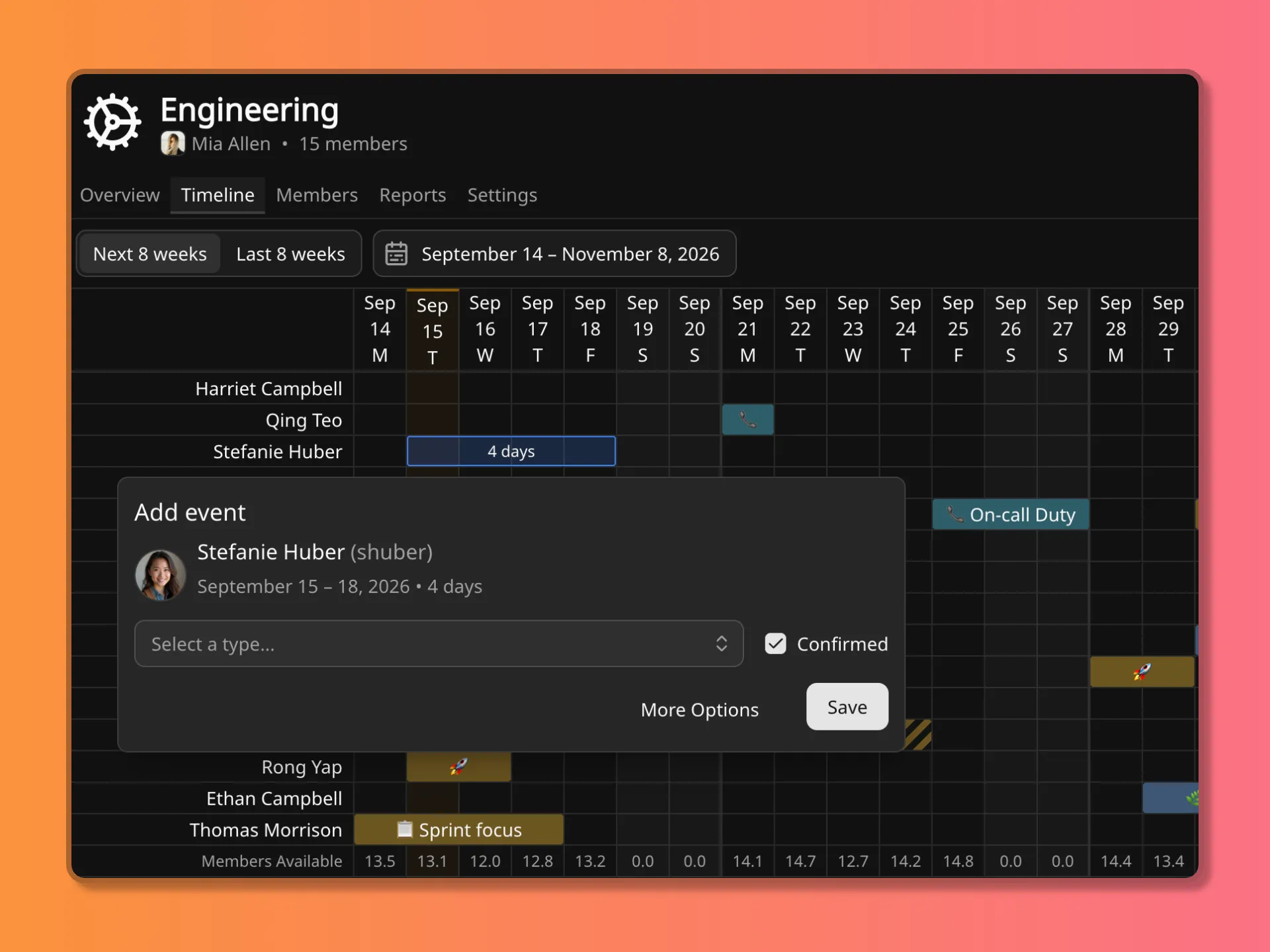Image resolution: width=1270 pixels, height=952 pixels.
Task: Click Mia Allen's small avatar
Action: pyautogui.click(x=173, y=143)
